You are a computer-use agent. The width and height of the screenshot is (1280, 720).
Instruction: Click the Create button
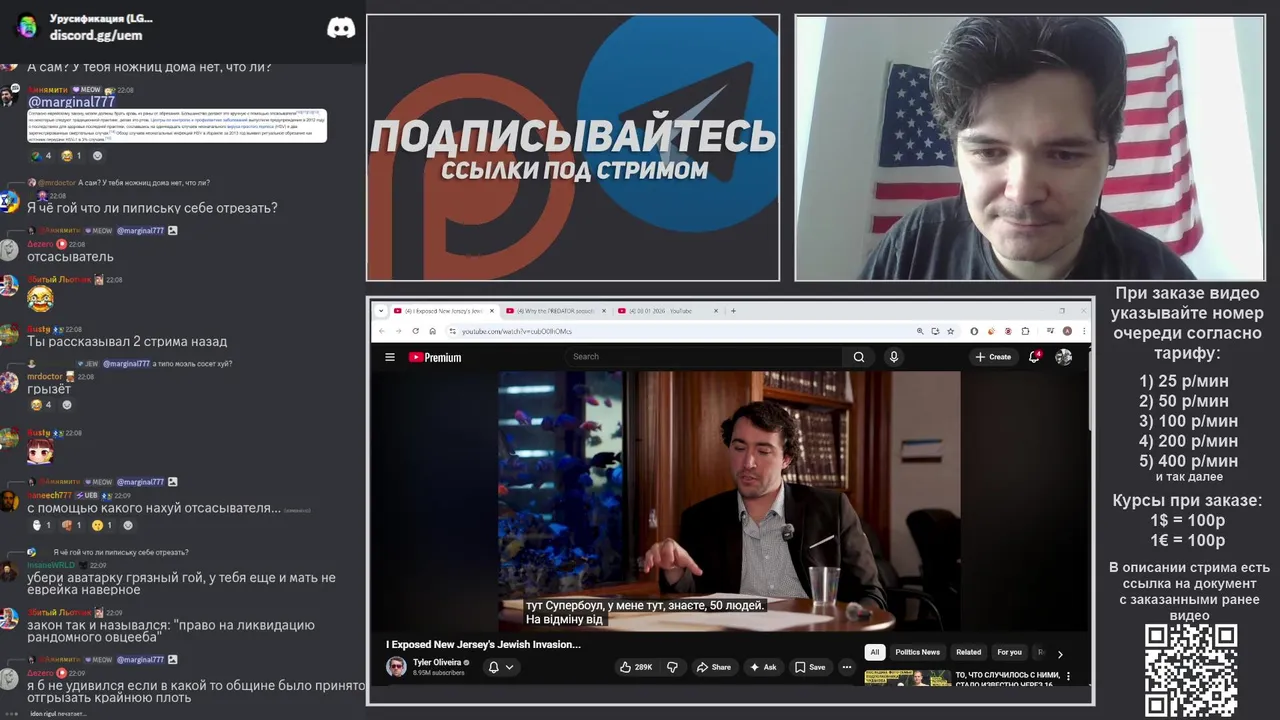(x=993, y=357)
